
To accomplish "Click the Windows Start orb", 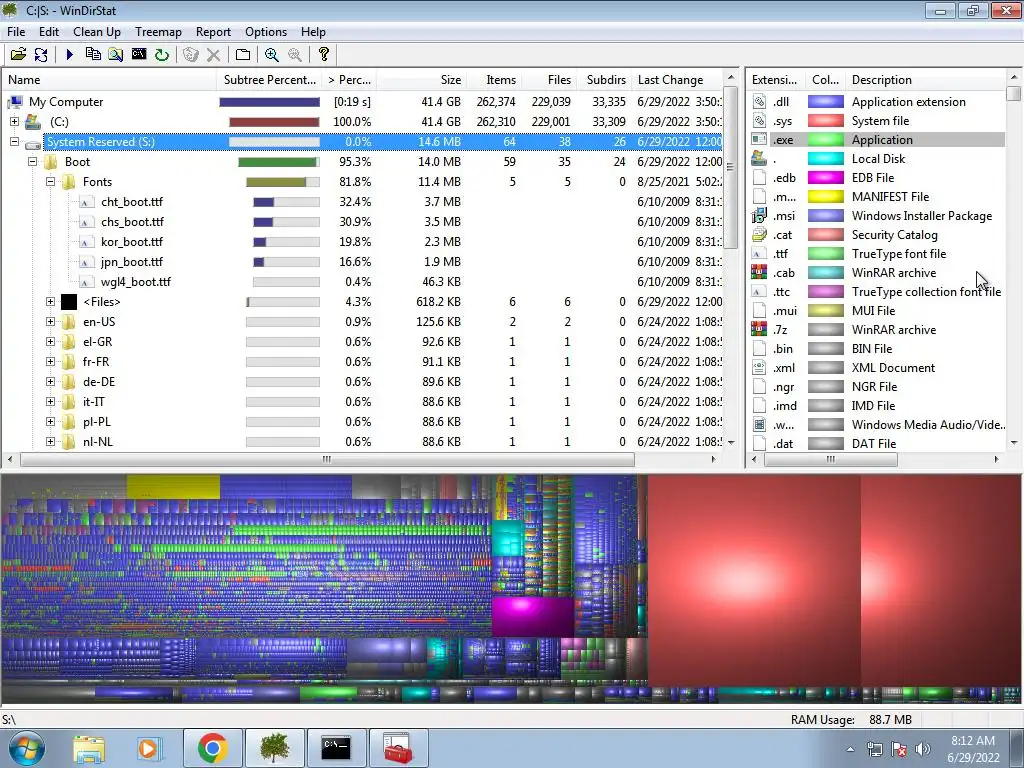I will point(26,748).
